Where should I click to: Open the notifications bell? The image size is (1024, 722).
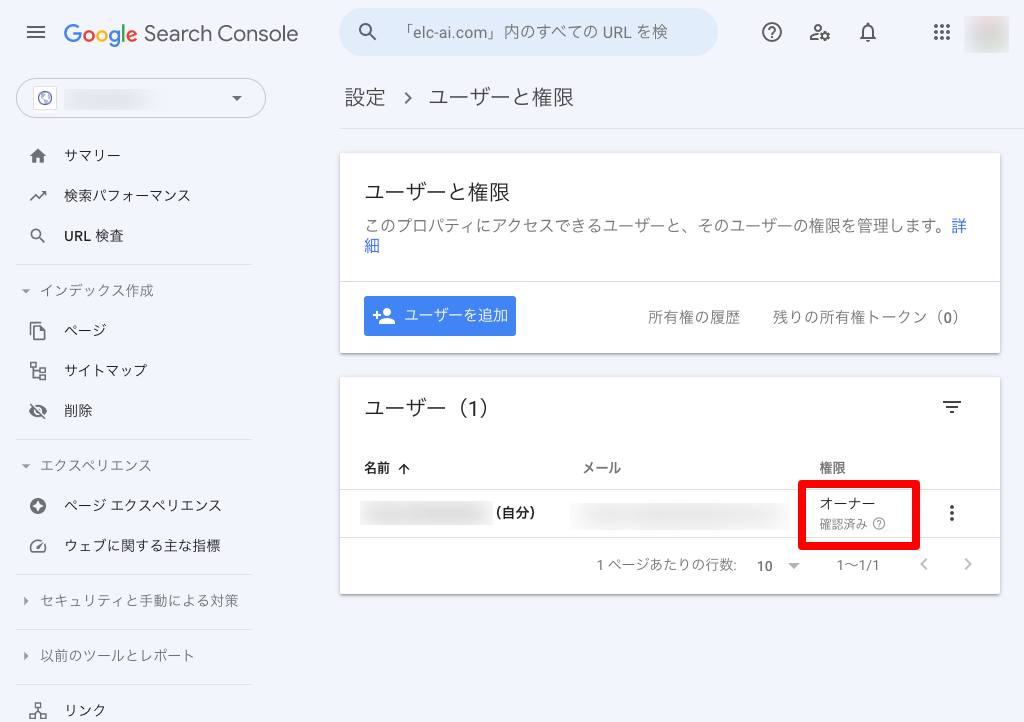pyautogui.click(x=868, y=33)
